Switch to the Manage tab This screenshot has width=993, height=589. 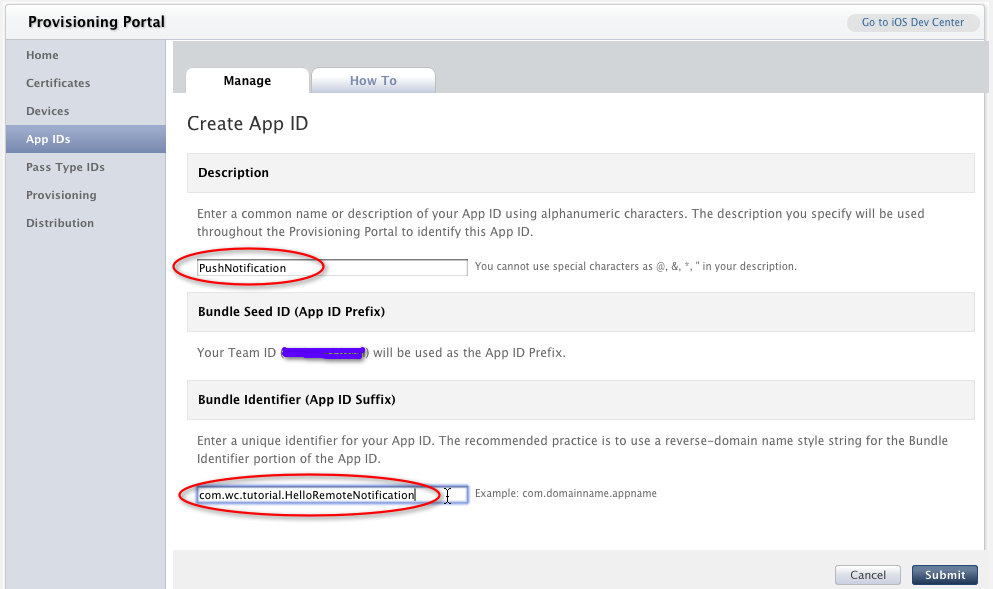tap(247, 81)
